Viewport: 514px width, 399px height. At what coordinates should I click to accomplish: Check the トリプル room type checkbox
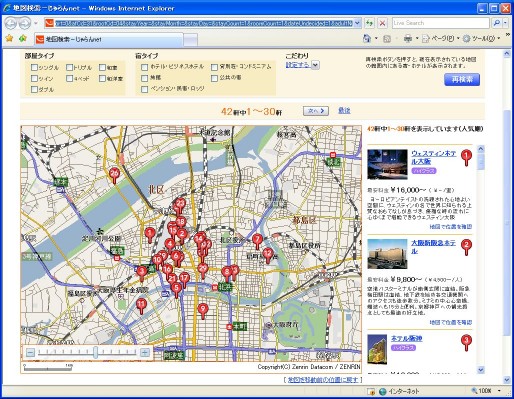click(69, 68)
